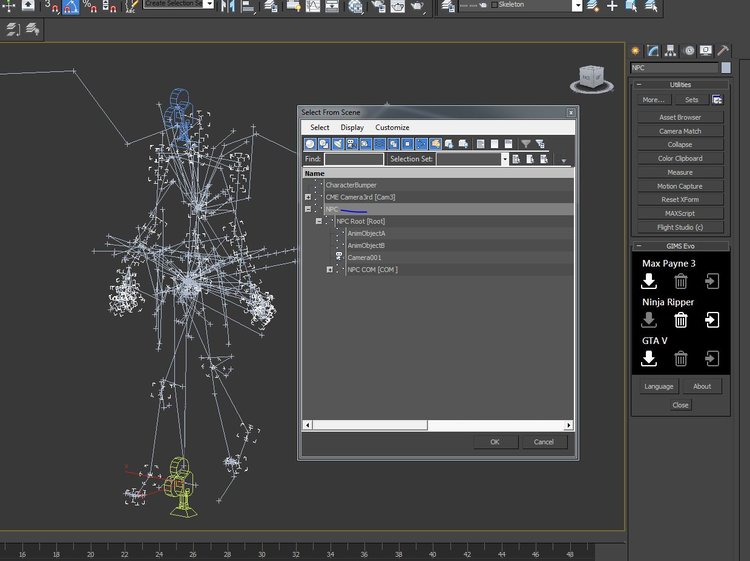This screenshot has height=561, width=750.
Task: Click the Percent Snap toggle icon
Action: (89, 6)
